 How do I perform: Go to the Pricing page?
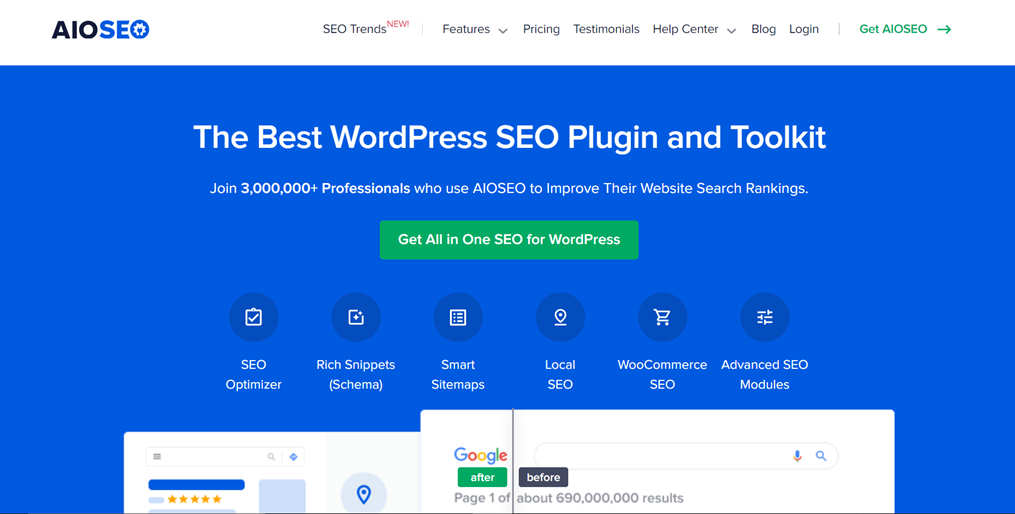[x=541, y=30]
